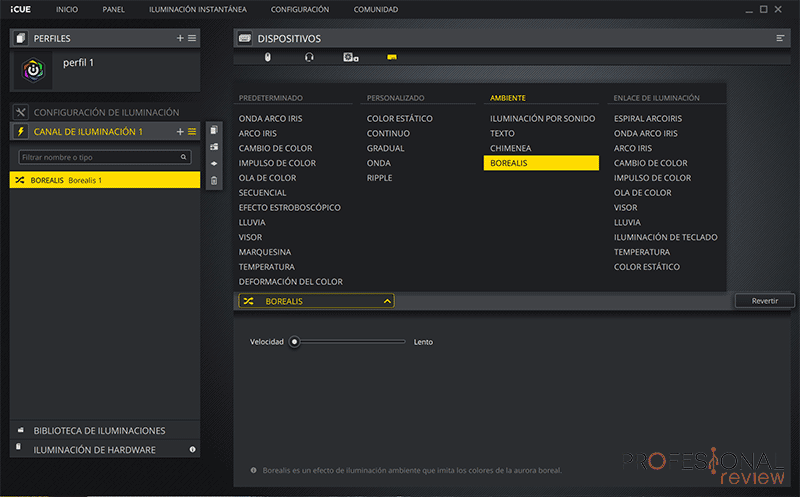Click the copy layer icon in side toolbar
The width and height of the screenshot is (800, 497).
tap(214, 130)
